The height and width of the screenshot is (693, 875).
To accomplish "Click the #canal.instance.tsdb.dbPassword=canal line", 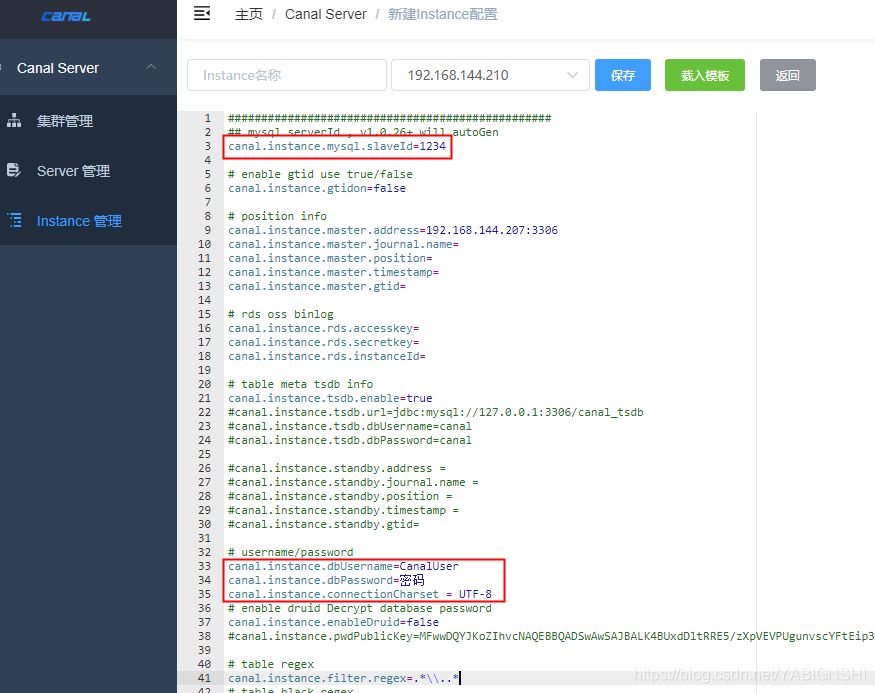I will point(349,440).
